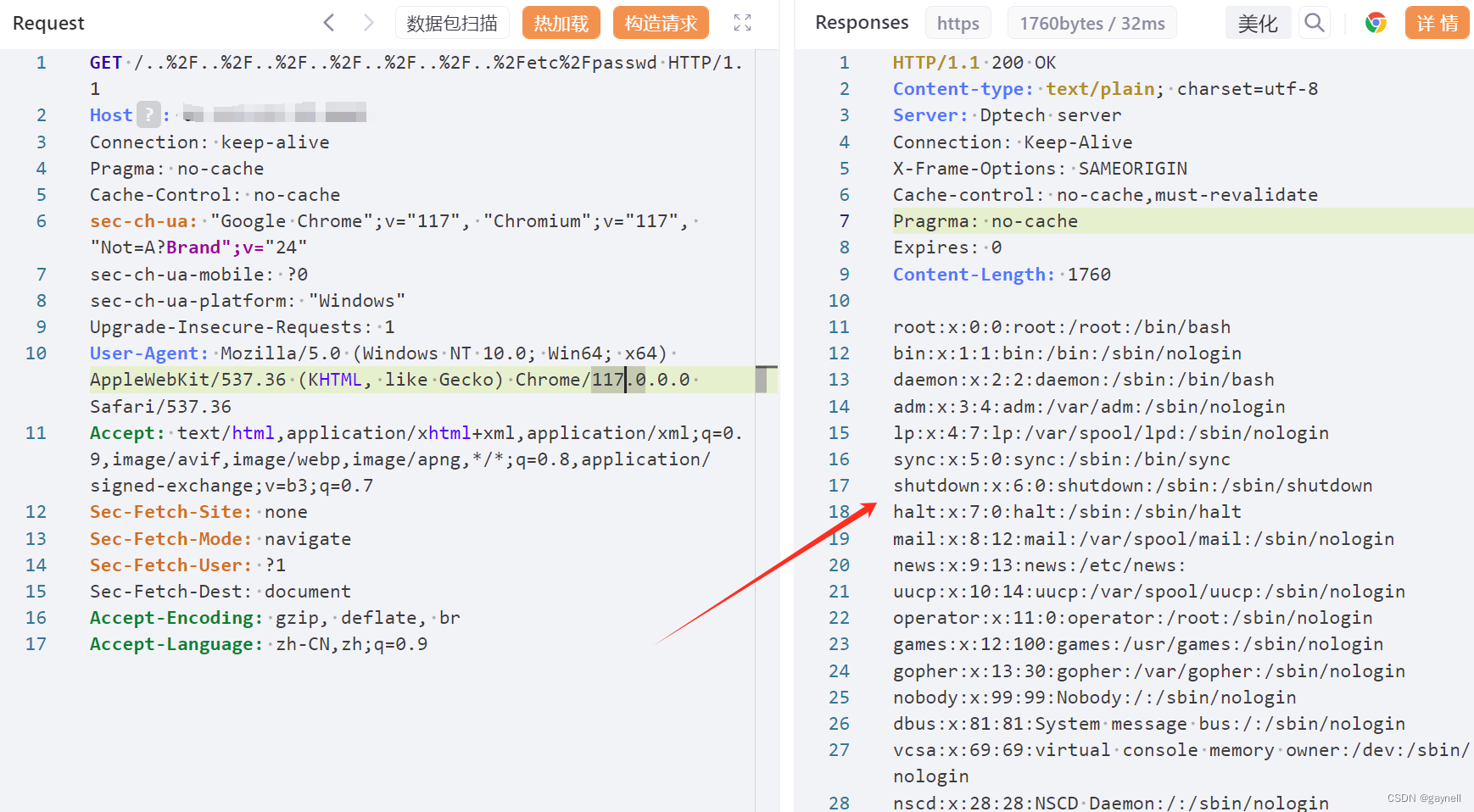The width and height of the screenshot is (1474, 812).
Task: Click the 构造请求 button
Action: (661, 23)
